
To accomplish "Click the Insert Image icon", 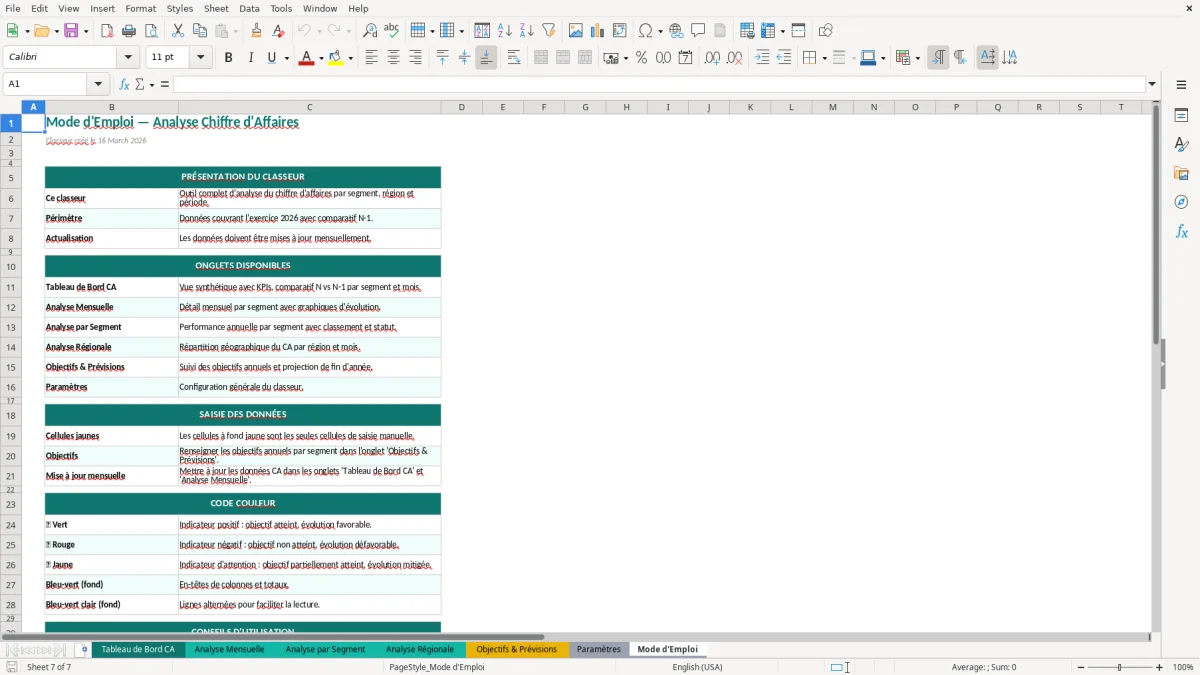I will 576,31.
